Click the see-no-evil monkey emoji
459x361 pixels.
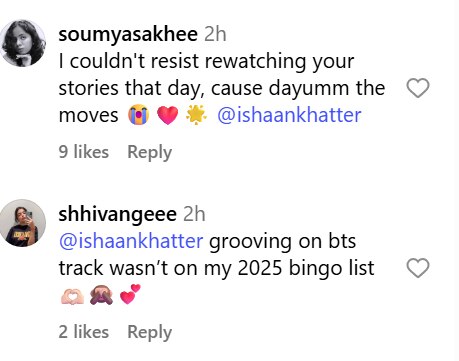pyautogui.click(x=101, y=295)
